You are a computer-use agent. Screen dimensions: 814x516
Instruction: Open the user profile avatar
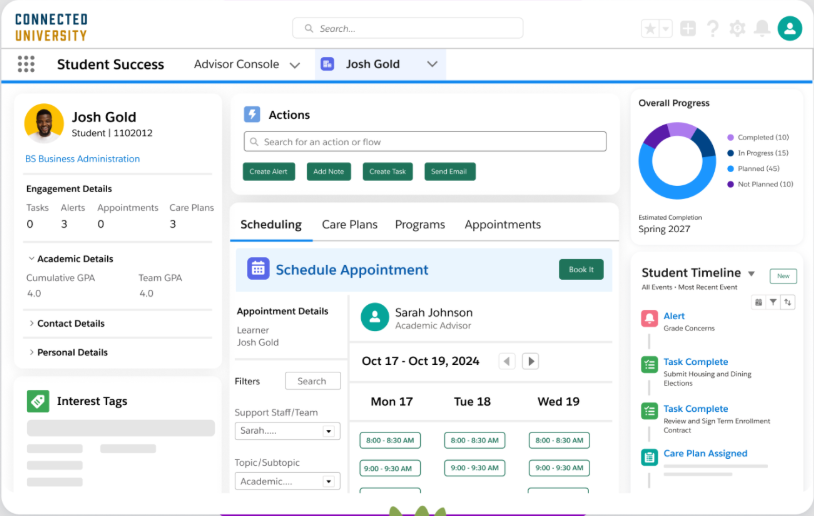(x=790, y=29)
